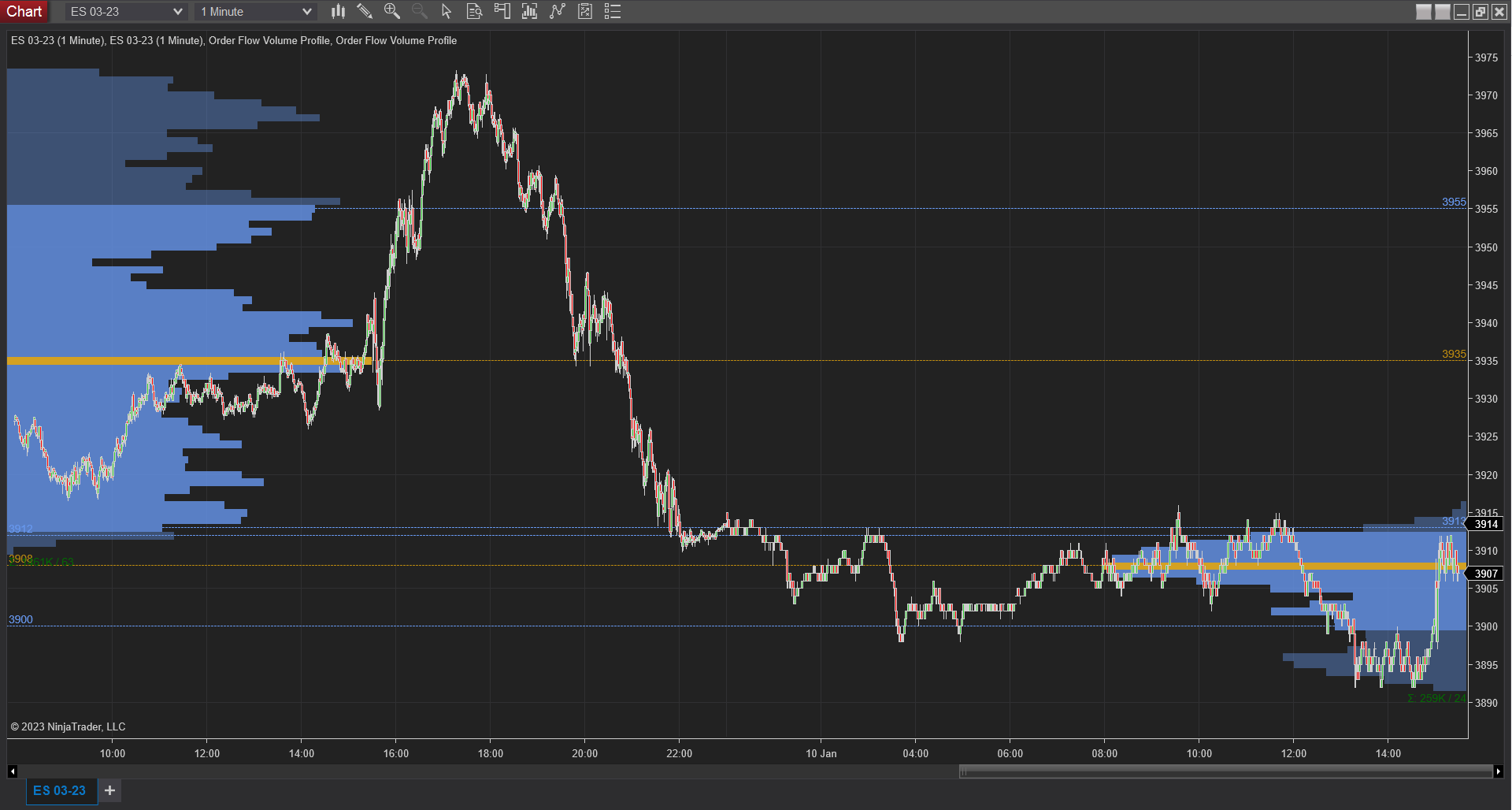This screenshot has height=810, width=1512.
Task: Add a new chart tab with plus
Action: pyautogui.click(x=109, y=790)
